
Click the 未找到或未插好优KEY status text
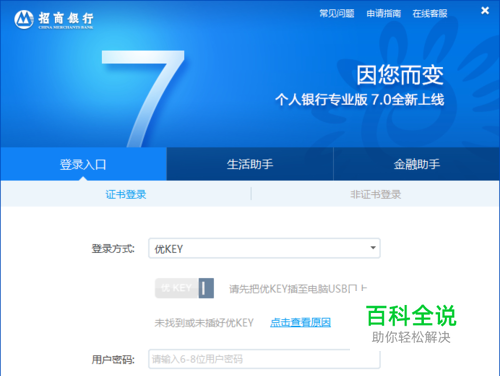point(204,323)
